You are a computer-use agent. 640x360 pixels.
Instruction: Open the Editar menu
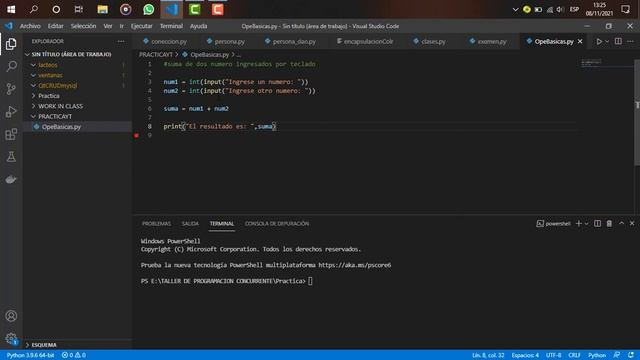[56, 26]
